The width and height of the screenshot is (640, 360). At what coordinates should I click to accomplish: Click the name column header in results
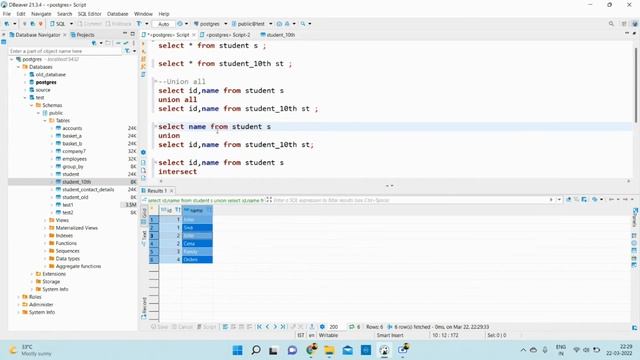[x=197, y=210]
